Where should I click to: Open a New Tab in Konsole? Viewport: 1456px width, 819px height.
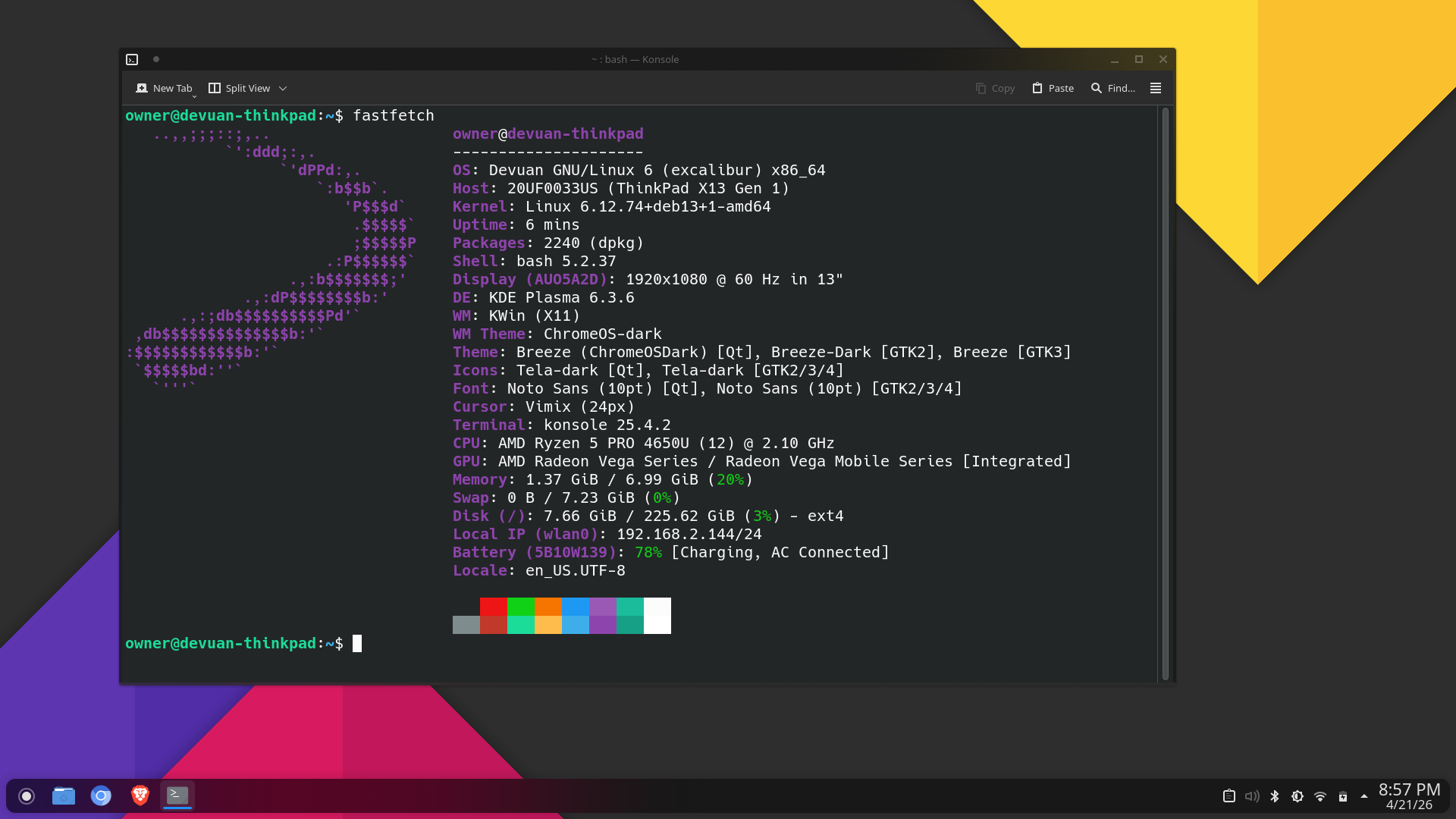click(164, 88)
